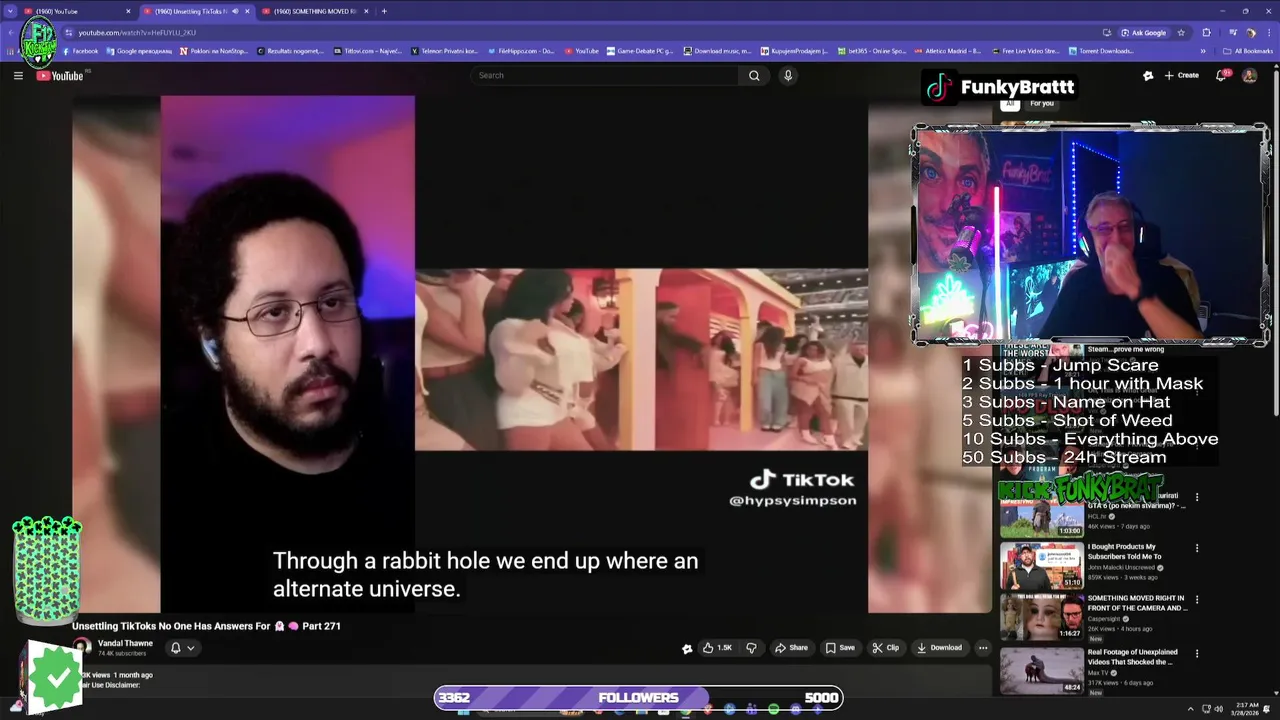Select the 'For you' filter chip
Screen dimensions: 1280x720
click(x=1042, y=104)
